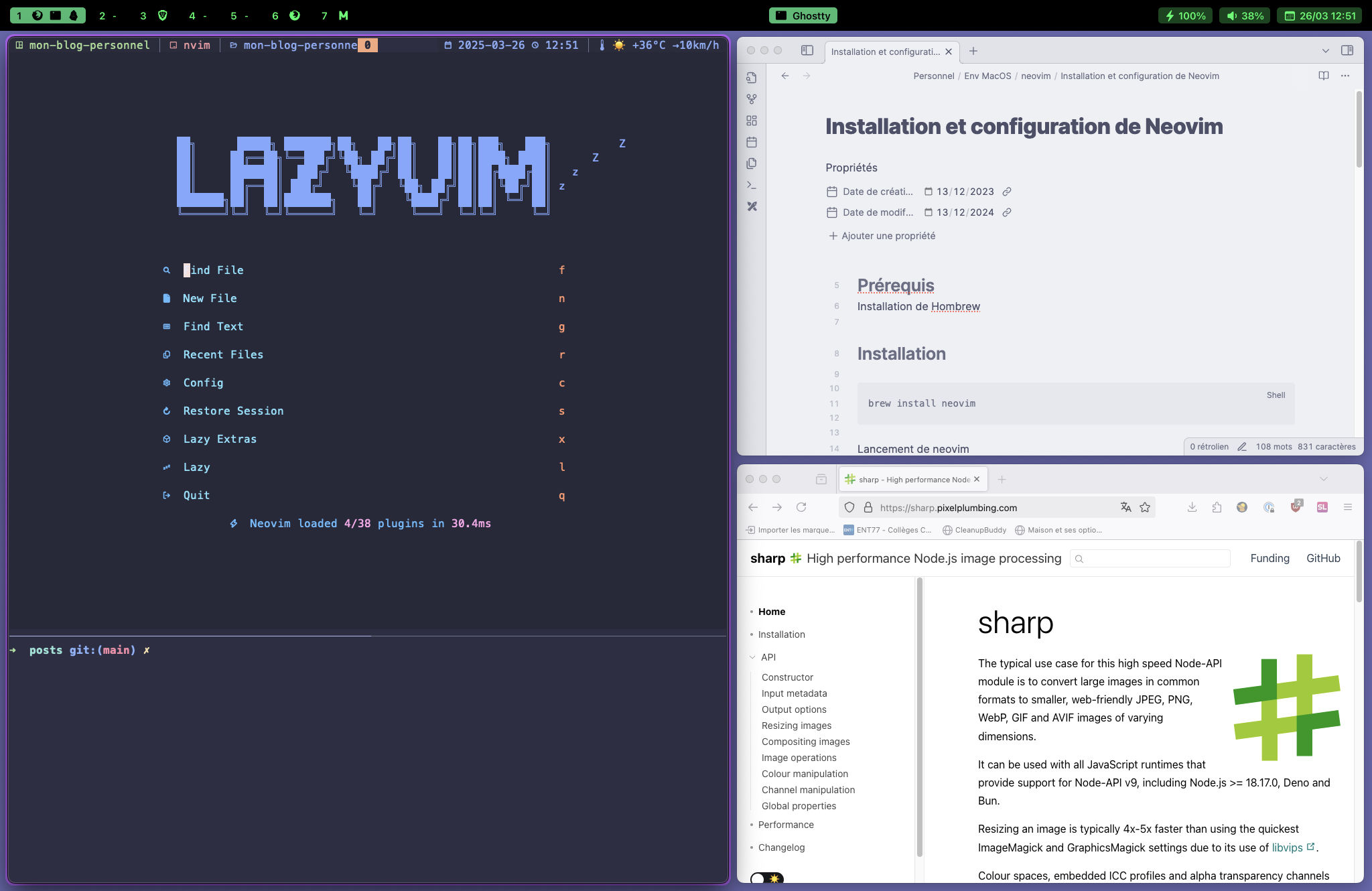
Task: Go back in Firefox browser
Action: (753, 507)
